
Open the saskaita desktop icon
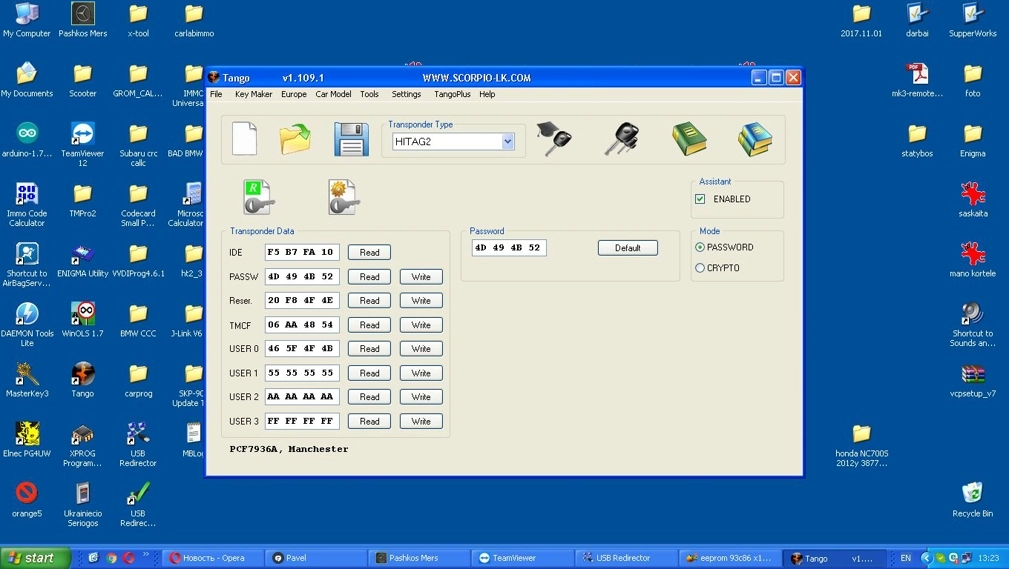click(x=972, y=200)
